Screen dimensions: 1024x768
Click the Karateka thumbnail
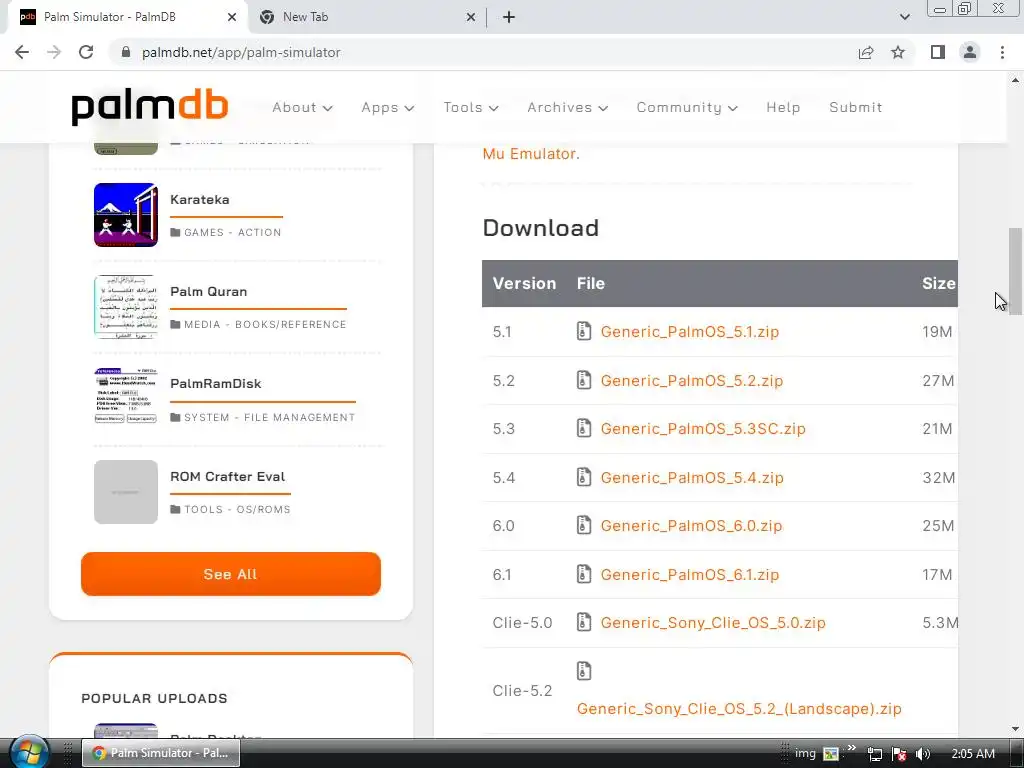point(125,215)
